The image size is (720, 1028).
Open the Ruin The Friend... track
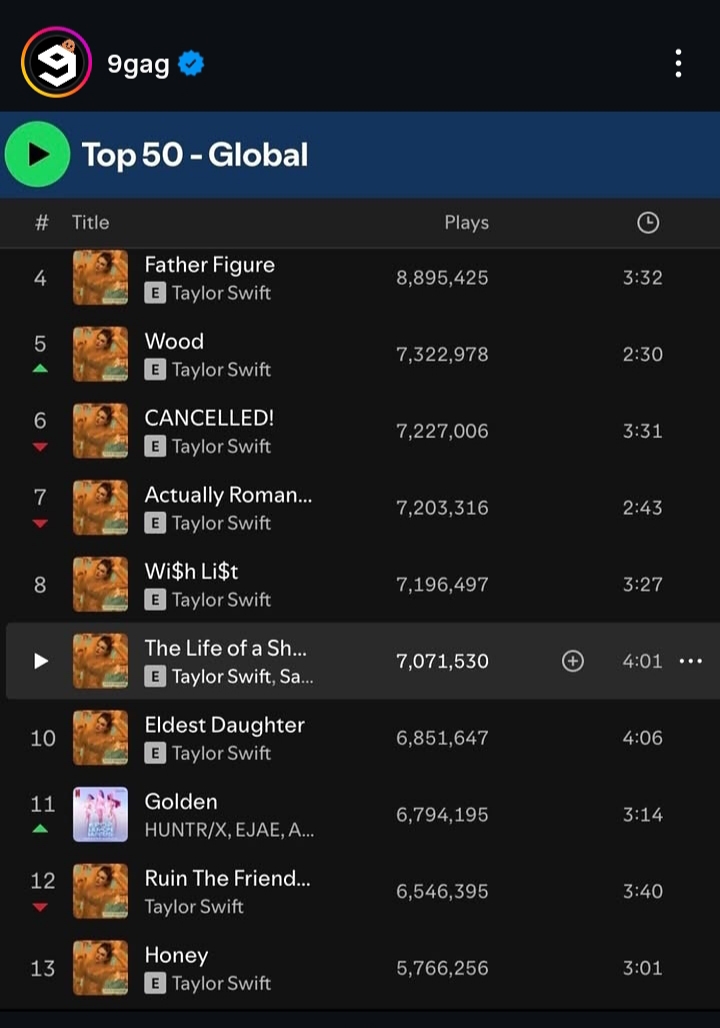click(227, 878)
